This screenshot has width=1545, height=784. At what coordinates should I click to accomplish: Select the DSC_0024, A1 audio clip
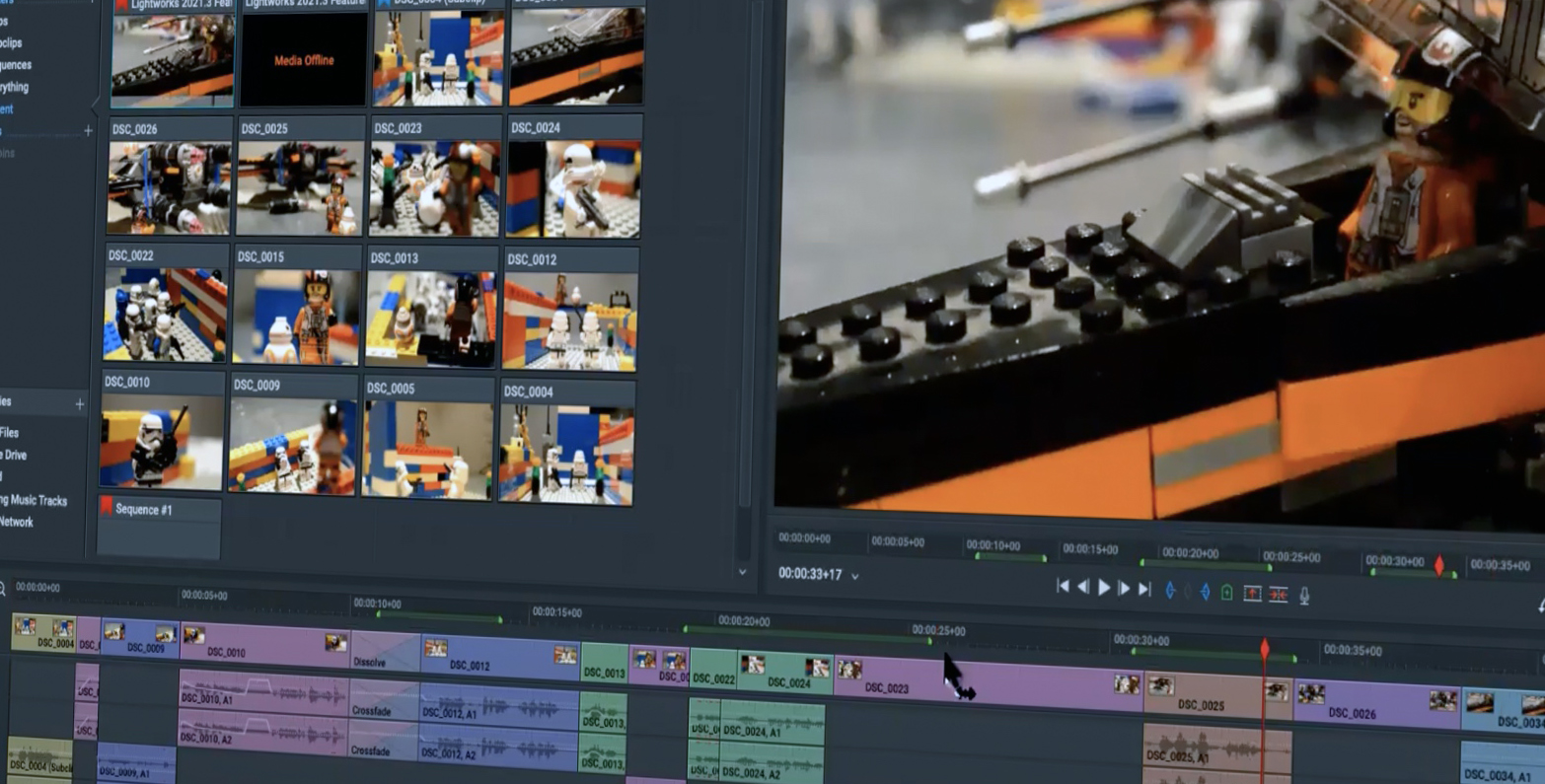(x=772, y=723)
